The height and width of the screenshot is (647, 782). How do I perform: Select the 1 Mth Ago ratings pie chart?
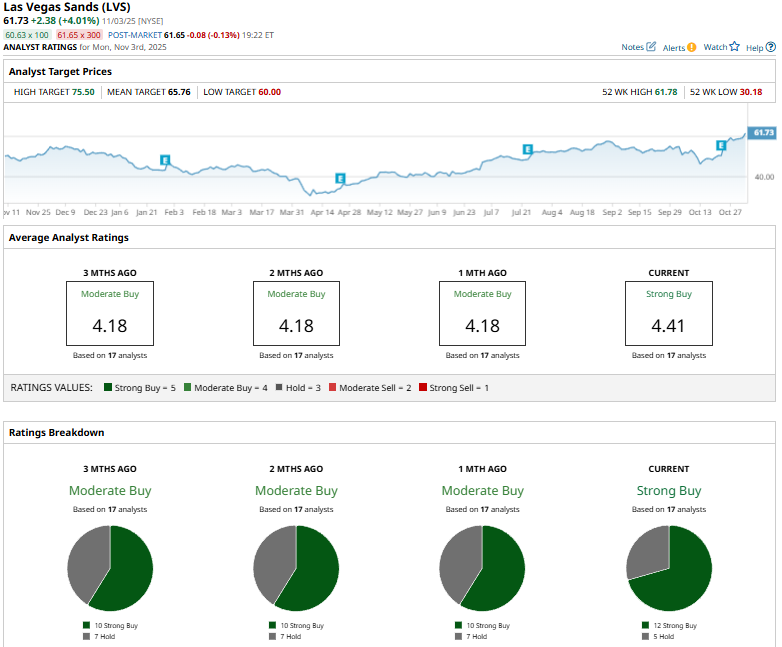tap(482, 568)
